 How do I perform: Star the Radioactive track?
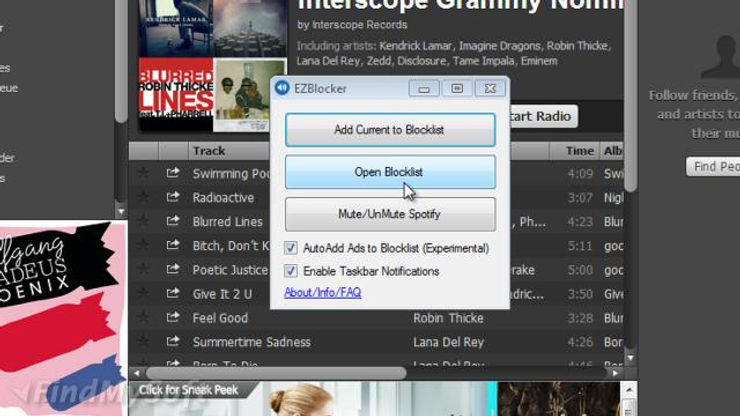[x=143, y=197]
